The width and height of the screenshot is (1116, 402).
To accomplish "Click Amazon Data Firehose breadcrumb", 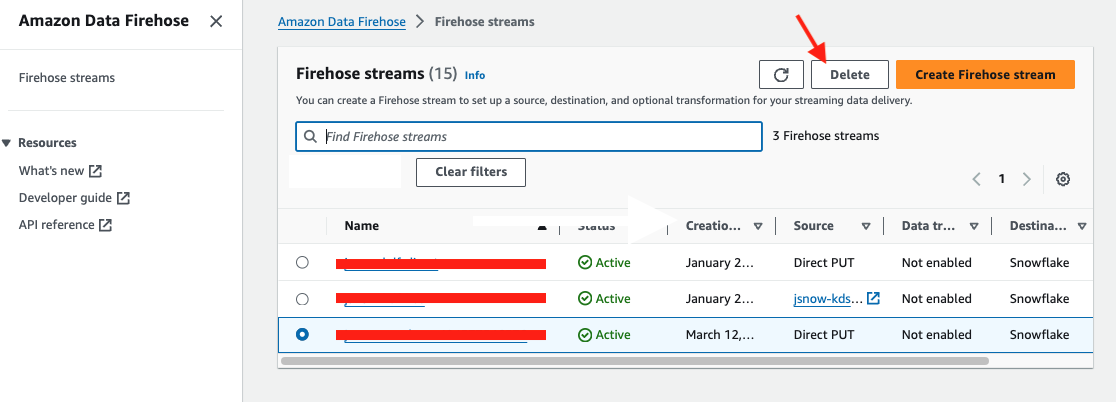I will (x=341, y=21).
